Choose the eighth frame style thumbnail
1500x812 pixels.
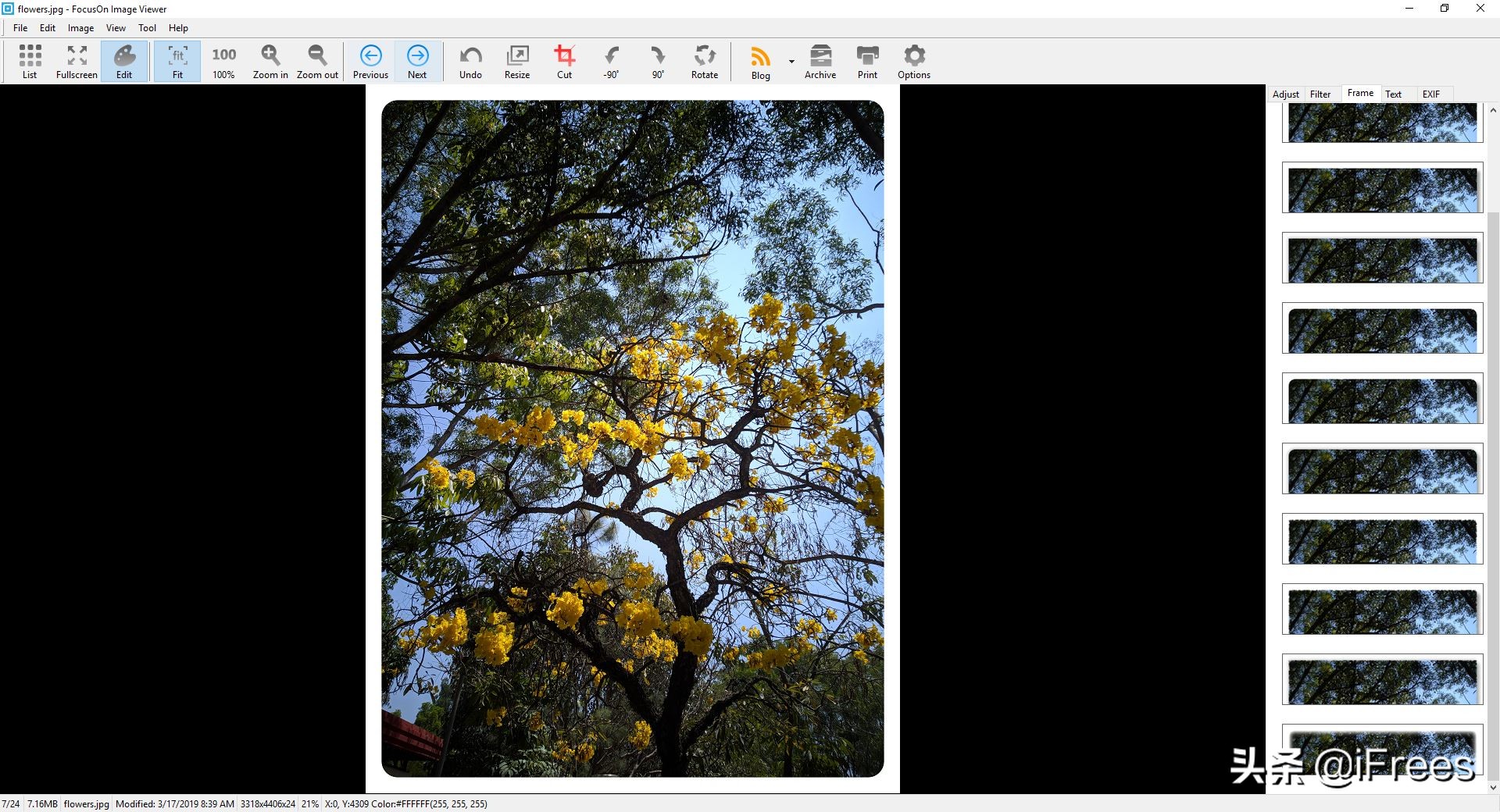pyautogui.click(x=1382, y=609)
